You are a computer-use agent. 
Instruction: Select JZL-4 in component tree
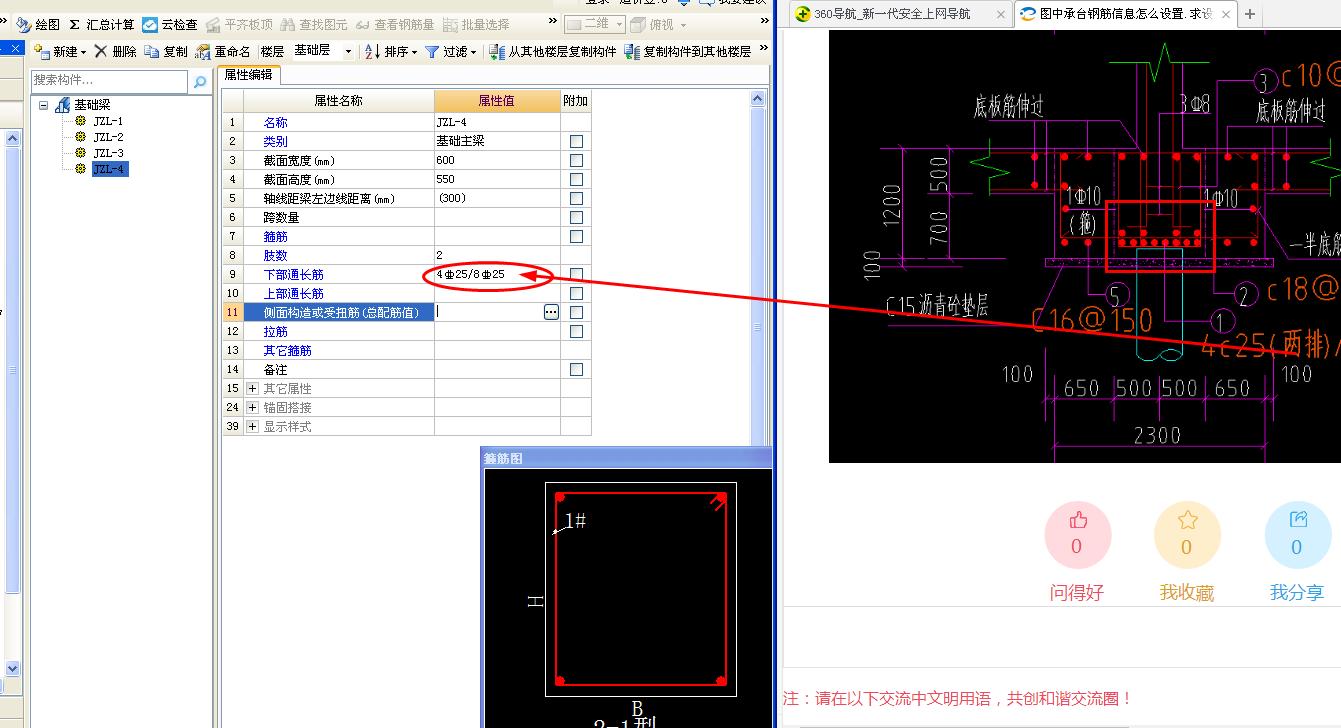click(x=109, y=169)
